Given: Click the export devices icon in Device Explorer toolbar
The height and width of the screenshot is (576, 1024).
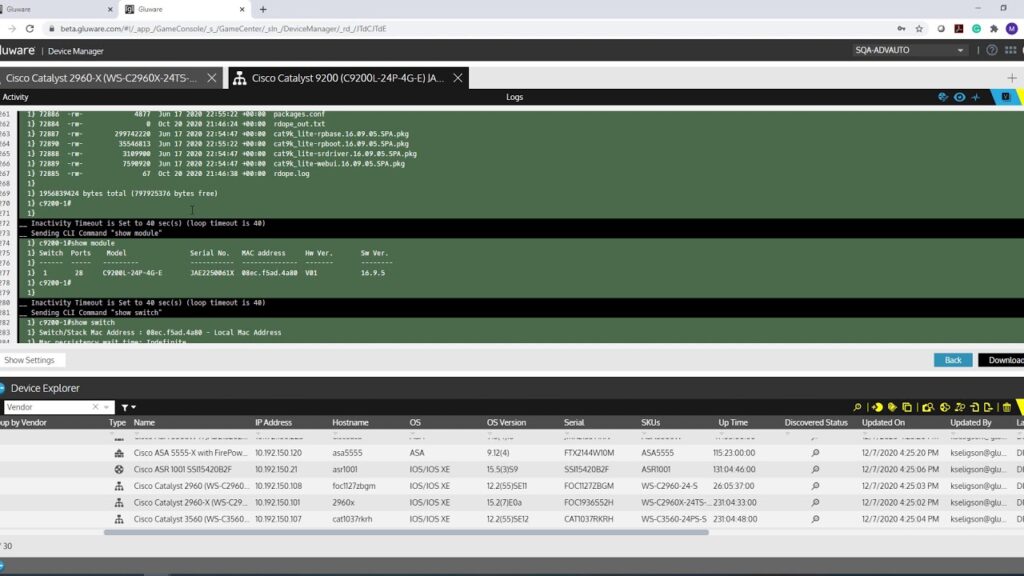Looking at the screenshot, I should point(988,408).
